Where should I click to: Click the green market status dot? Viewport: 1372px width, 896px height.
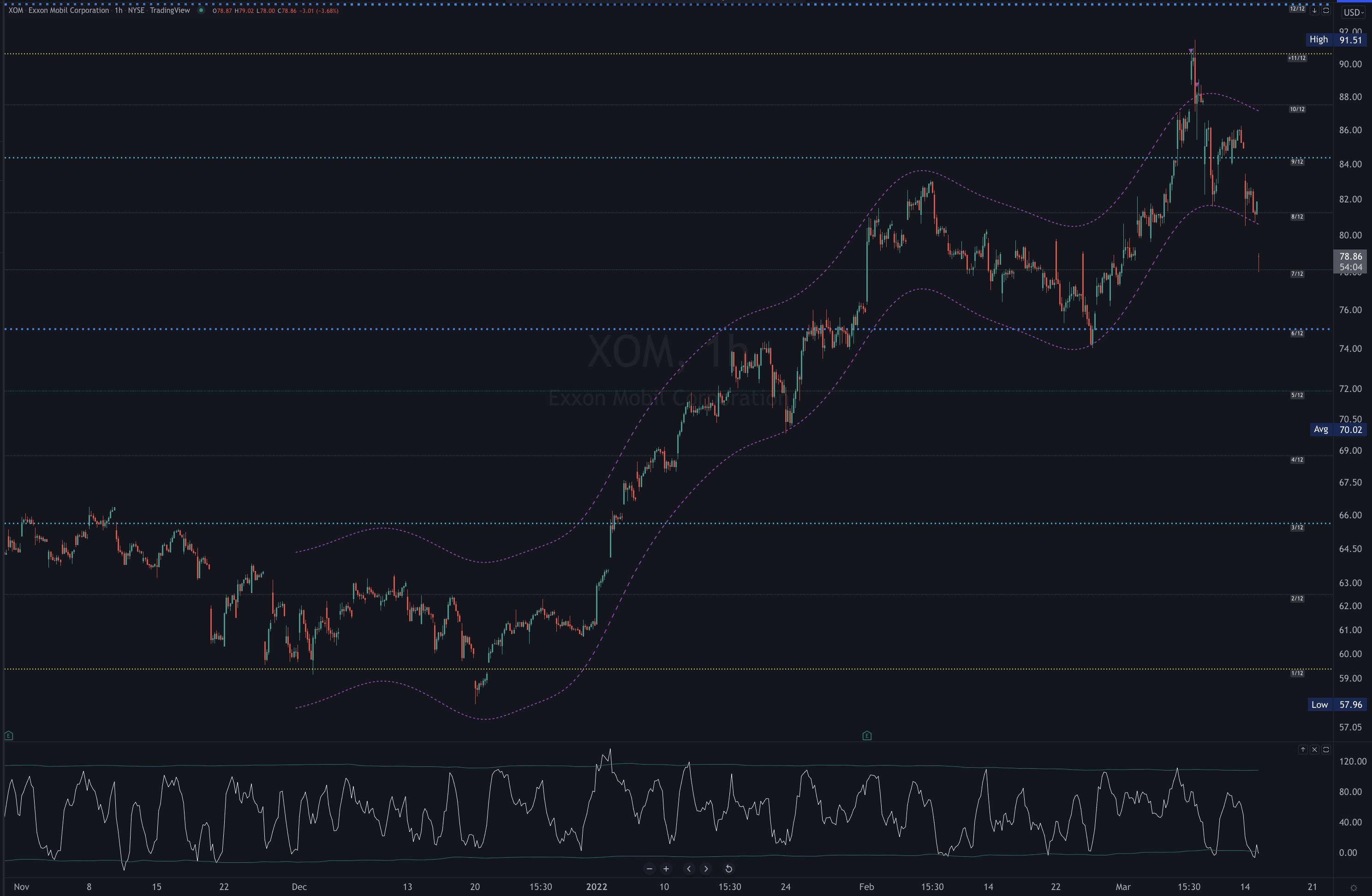(x=201, y=10)
